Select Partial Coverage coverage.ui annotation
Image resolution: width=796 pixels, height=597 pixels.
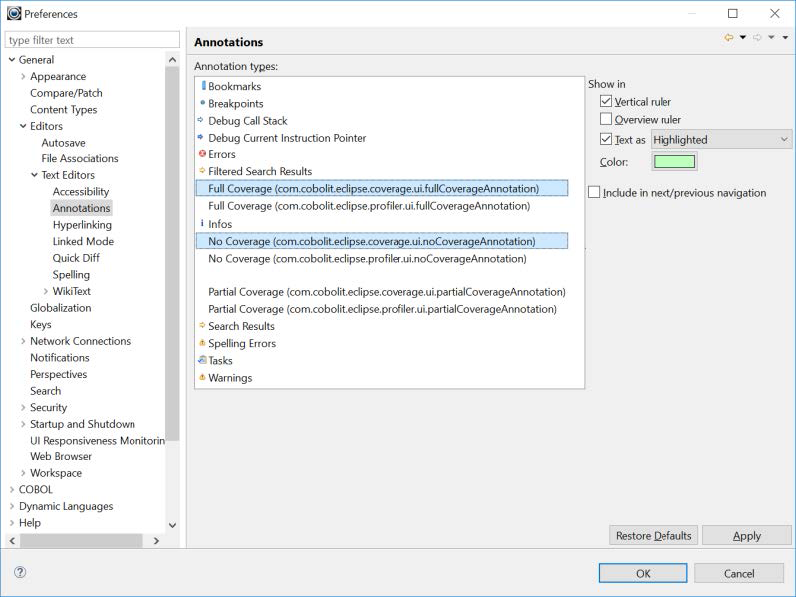[387, 292]
